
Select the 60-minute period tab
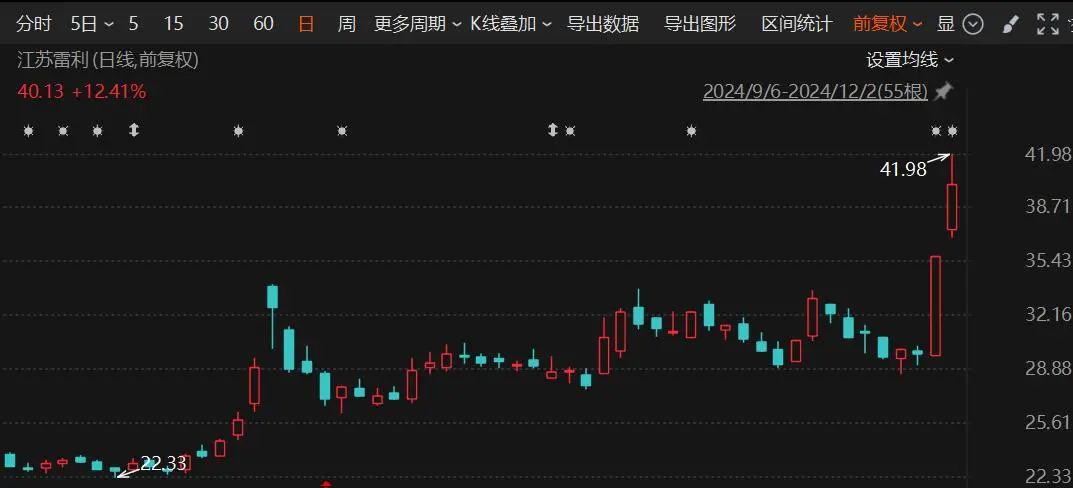[x=263, y=24]
